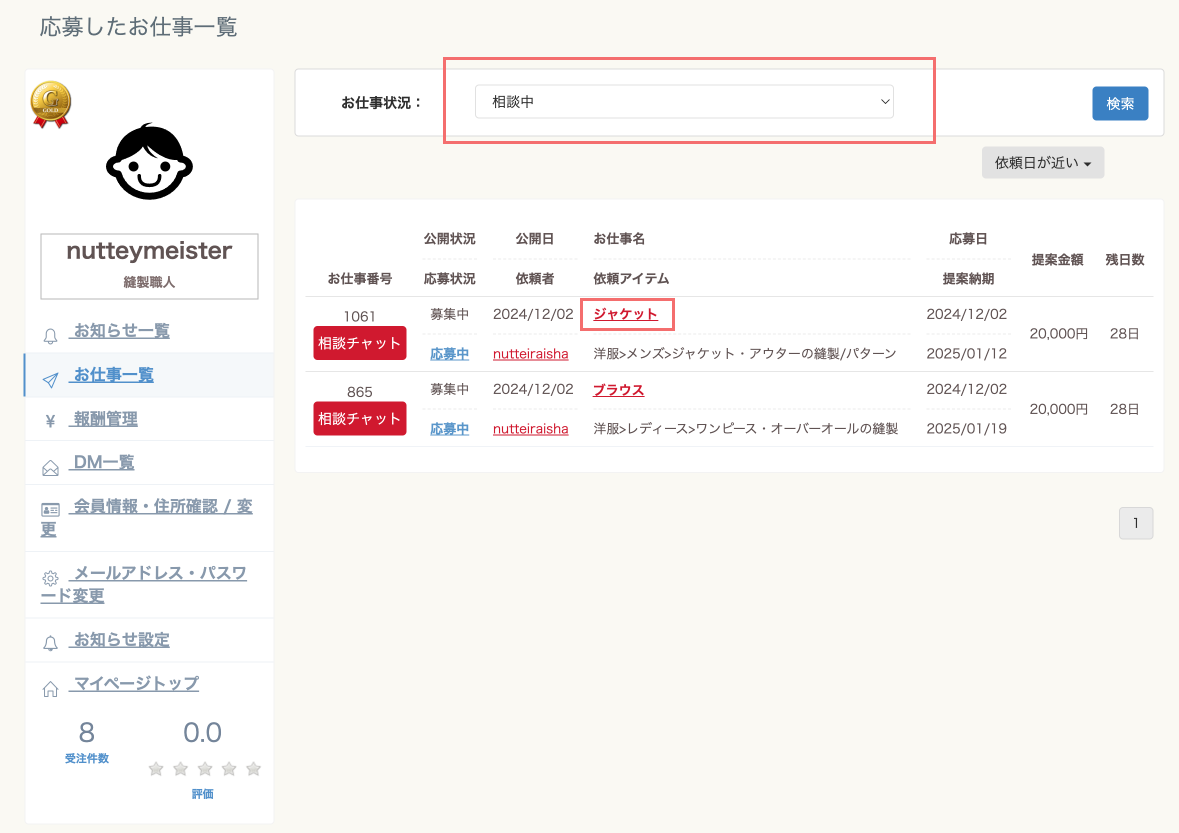
Task: Open the お知らせ一覧 menu link
Action: pyautogui.click(x=121, y=331)
